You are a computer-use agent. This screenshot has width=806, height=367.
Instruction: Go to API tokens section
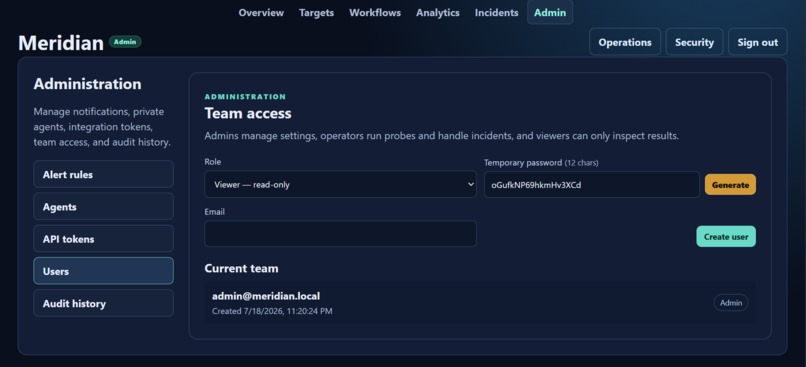(x=103, y=239)
